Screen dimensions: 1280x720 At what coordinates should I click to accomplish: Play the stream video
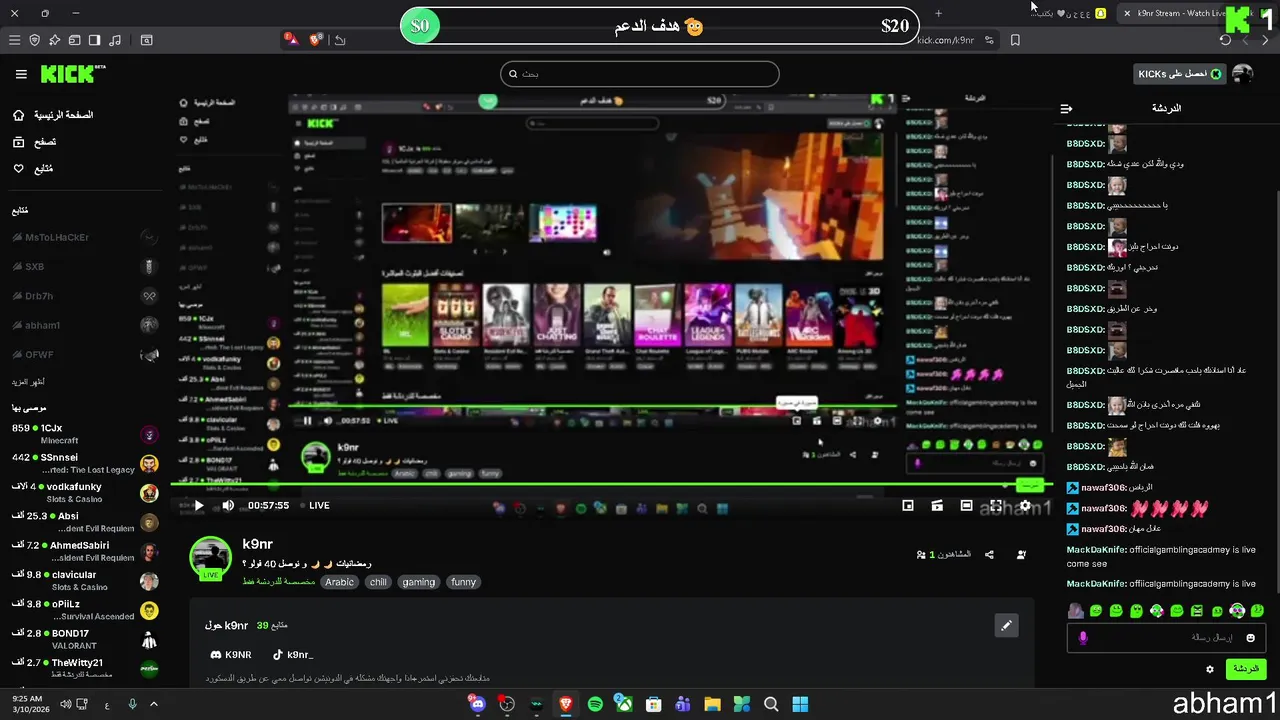point(198,506)
